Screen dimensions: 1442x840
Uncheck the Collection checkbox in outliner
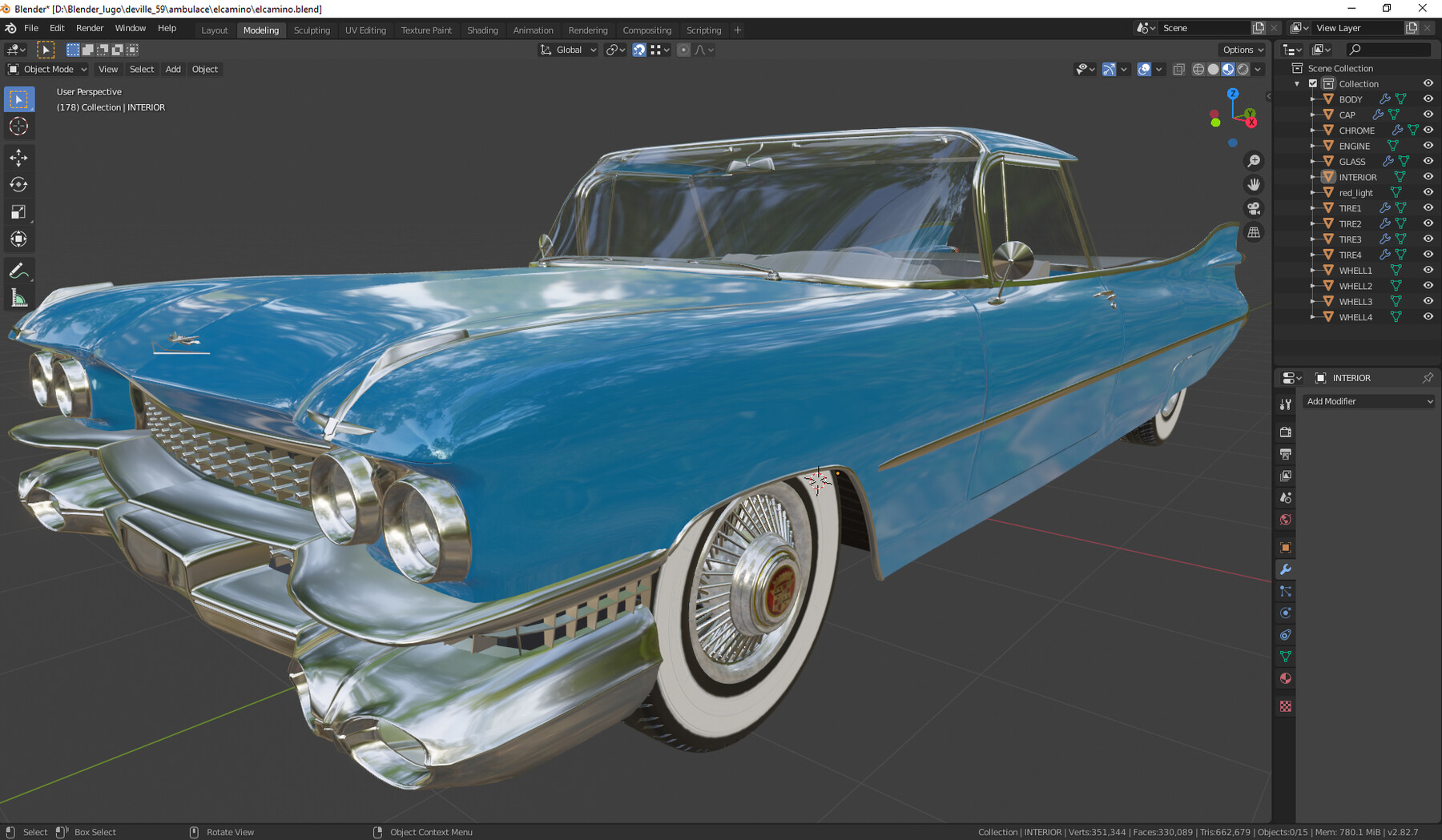click(x=1313, y=83)
